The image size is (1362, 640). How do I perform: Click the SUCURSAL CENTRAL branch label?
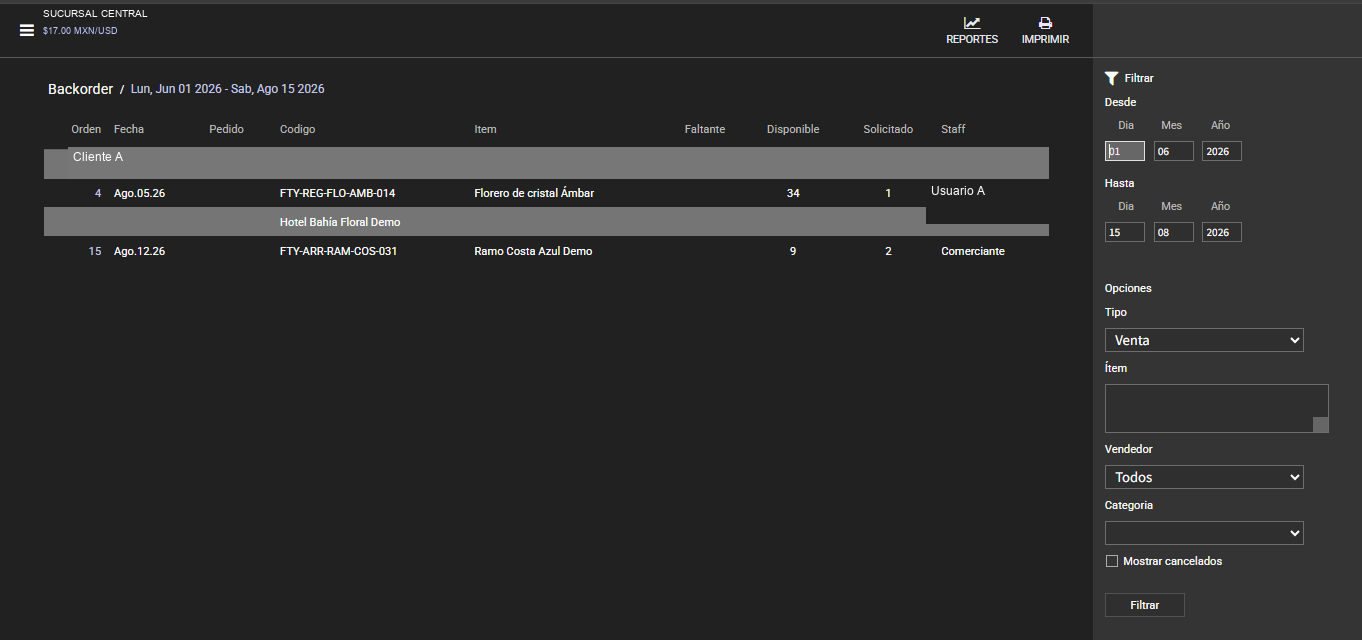pyautogui.click(x=95, y=14)
